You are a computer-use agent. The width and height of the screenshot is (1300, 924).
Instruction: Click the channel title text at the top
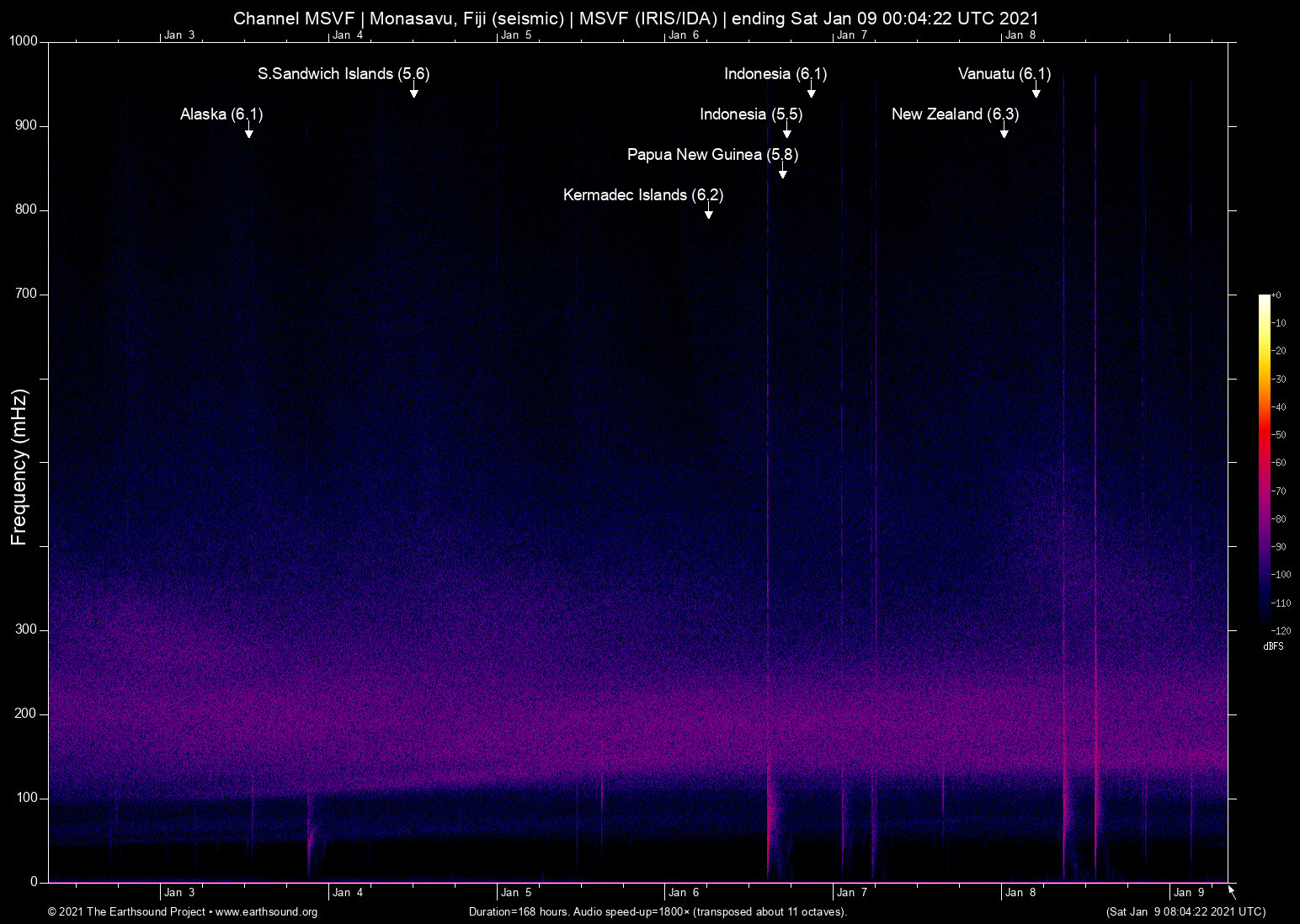(x=636, y=19)
